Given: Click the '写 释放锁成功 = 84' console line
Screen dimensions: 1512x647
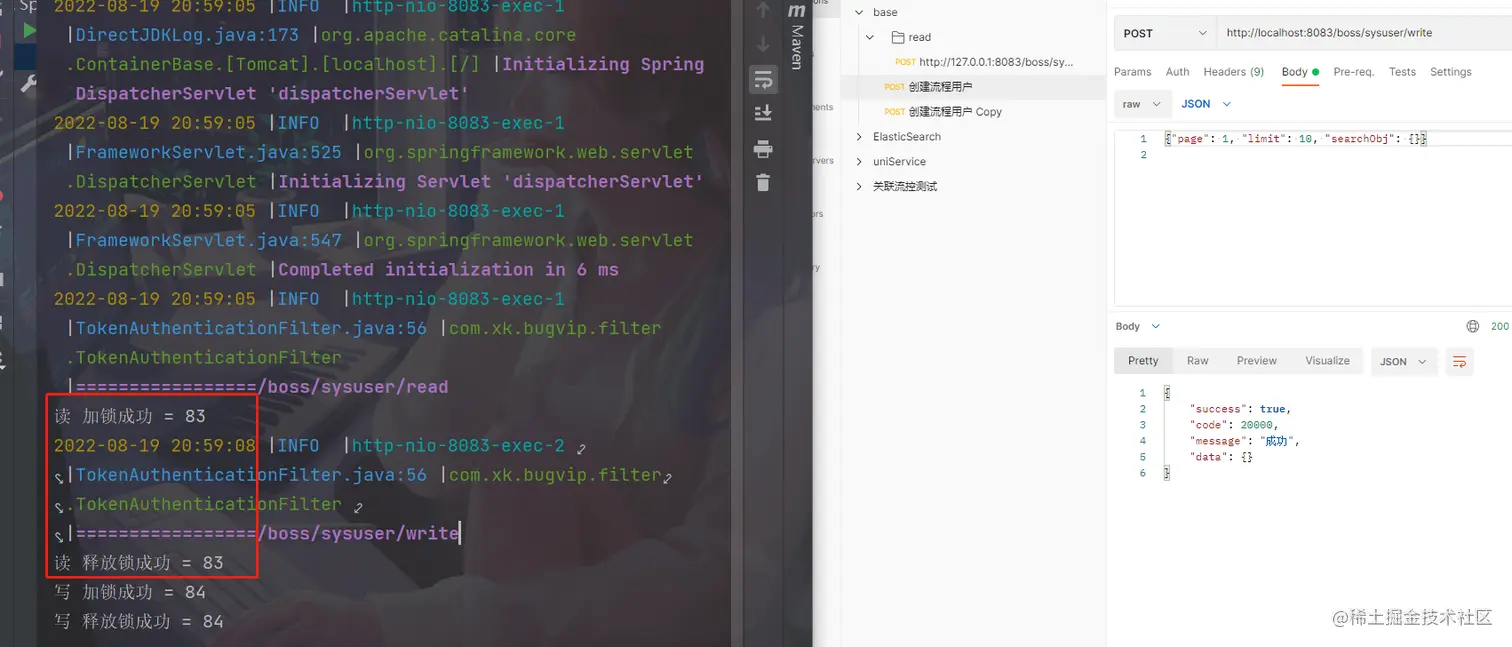Looking at the screenshot, I should pos(139,621).
